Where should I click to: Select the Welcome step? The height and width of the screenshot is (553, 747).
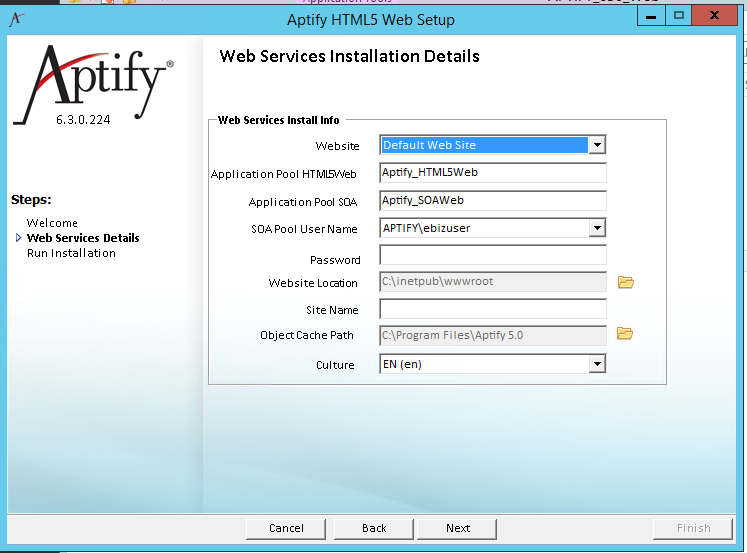pos(52,223)
